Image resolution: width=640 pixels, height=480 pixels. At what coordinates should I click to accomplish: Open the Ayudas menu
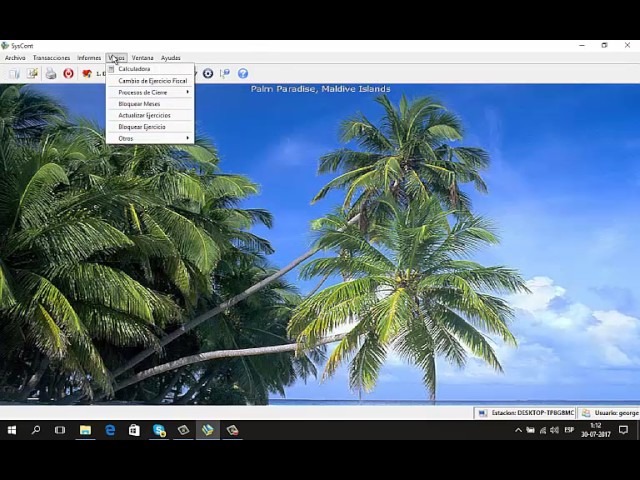click(x=171, y=58)
